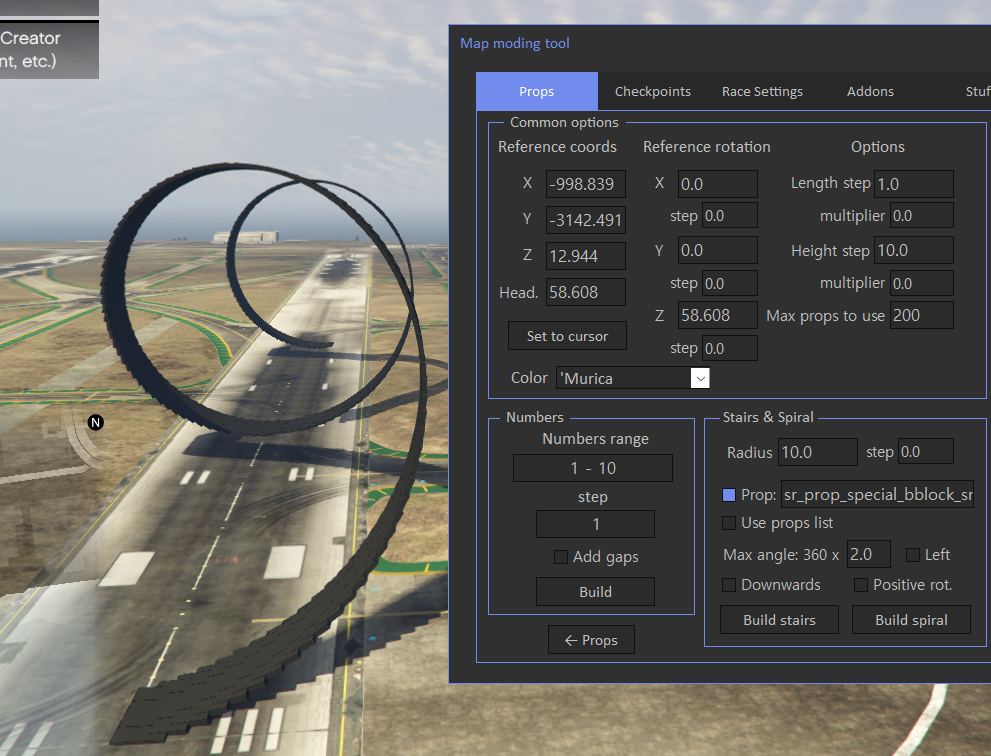Click the Build spiral button

point(911,619)
